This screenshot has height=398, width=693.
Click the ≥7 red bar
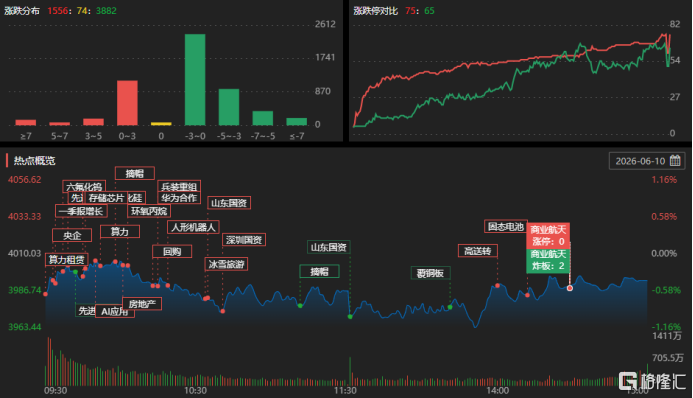tap(26, 123)
